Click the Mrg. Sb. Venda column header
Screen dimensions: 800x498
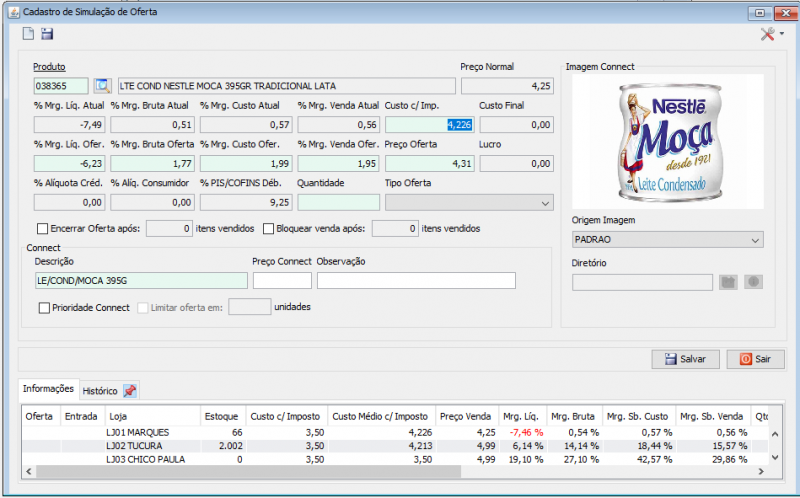pos(713,416)
